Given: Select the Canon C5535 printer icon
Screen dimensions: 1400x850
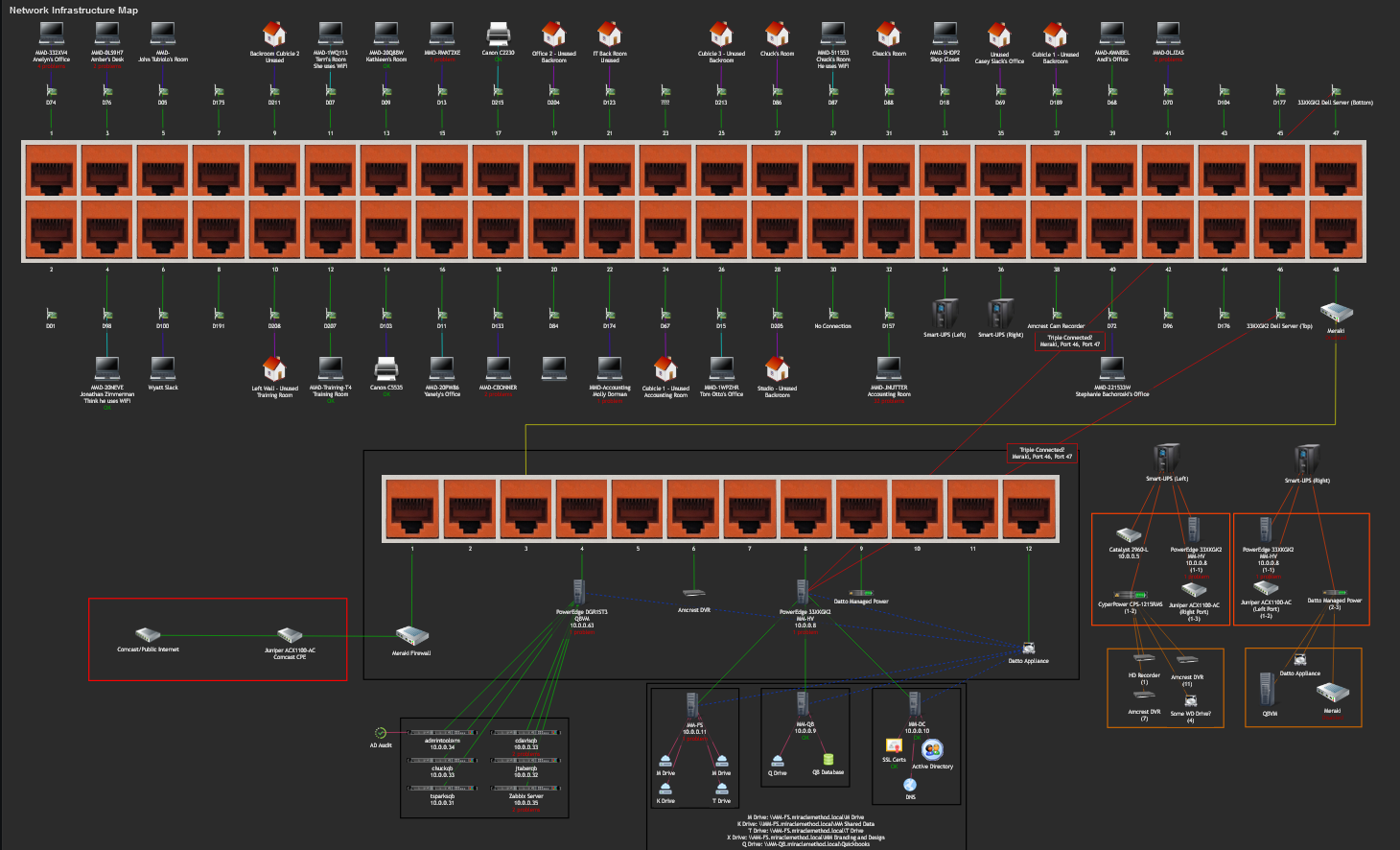Looking at the screenshot, I should [385, 368].
